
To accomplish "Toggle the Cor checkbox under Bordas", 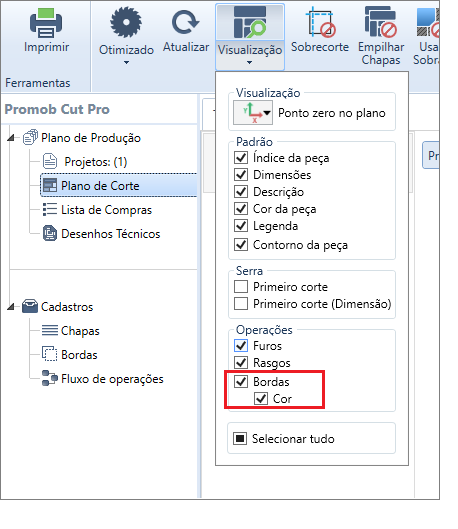I will 261,398.
